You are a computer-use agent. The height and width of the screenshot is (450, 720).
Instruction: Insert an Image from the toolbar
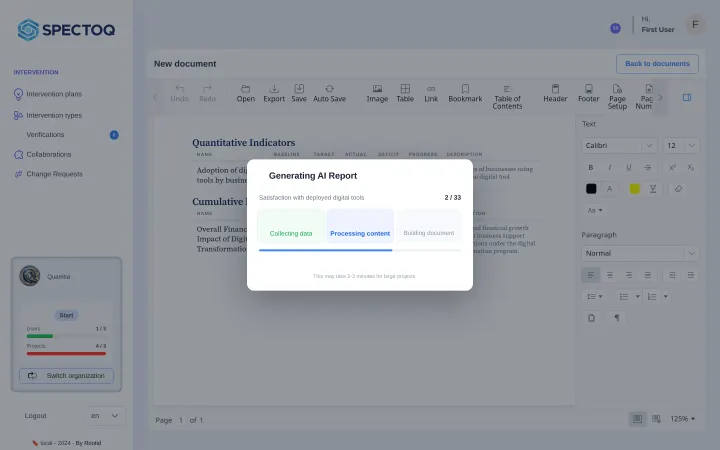pyautogui.click(x=377, y=93)
